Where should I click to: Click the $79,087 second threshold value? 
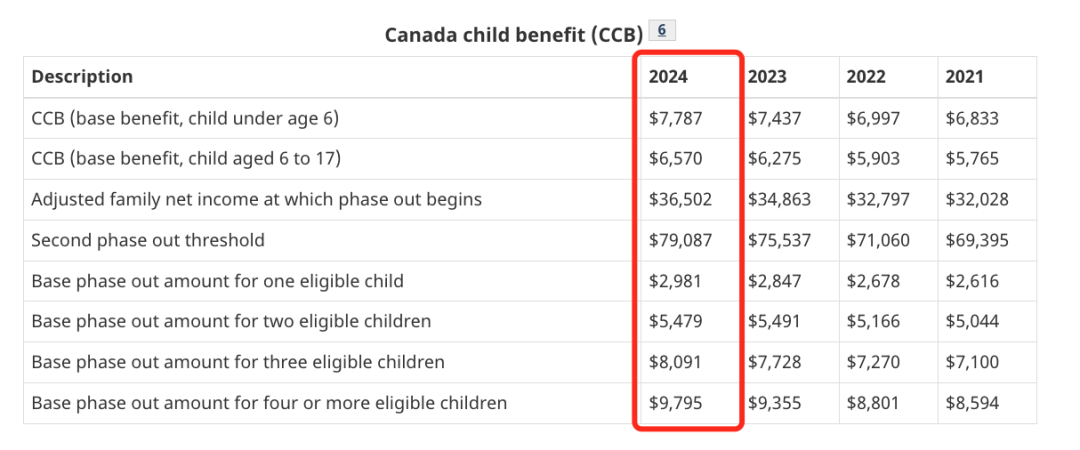(680, 240)
